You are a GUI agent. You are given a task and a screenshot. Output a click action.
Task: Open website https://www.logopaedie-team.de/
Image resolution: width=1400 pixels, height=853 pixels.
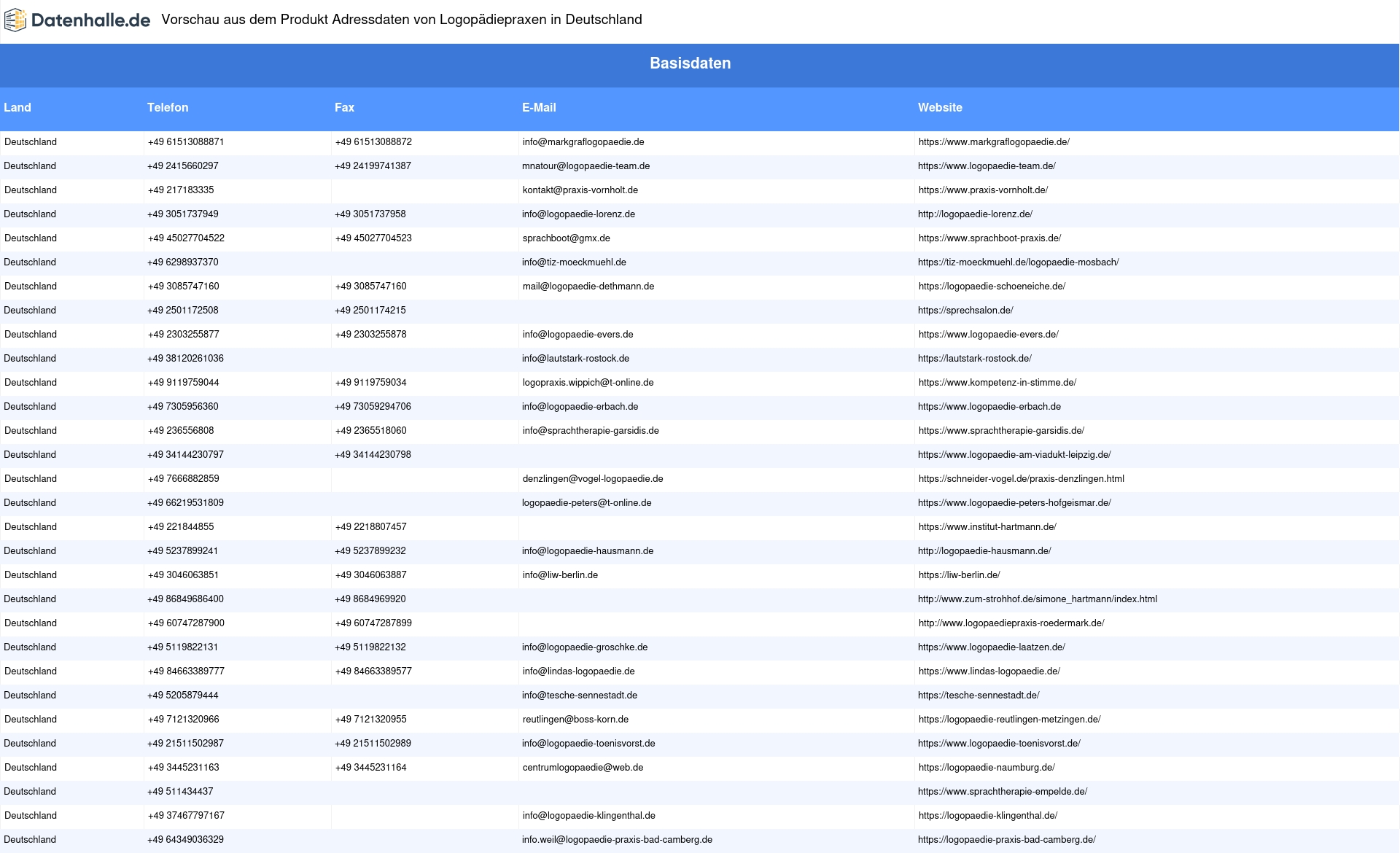987,166
